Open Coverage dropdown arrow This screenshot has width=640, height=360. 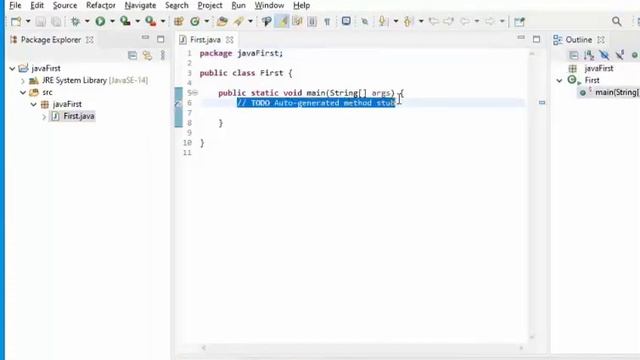coord(138,21)
